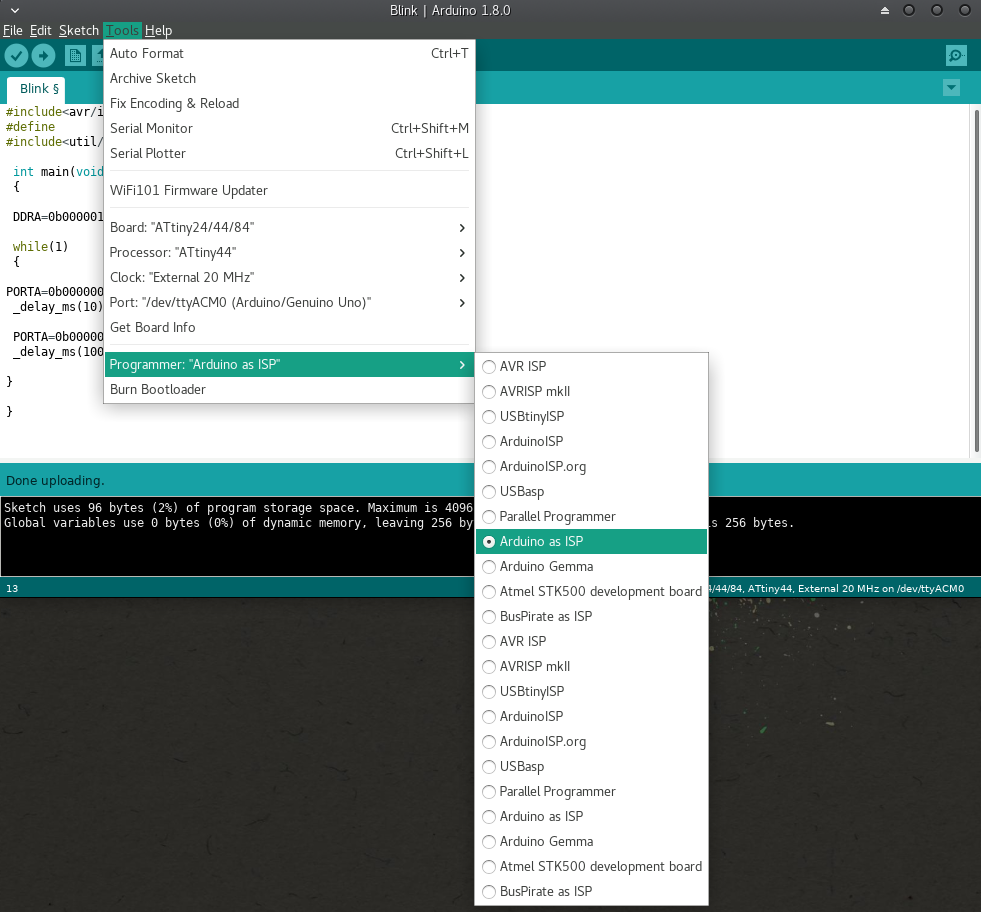Select the upper ArduinoISP.org radio option

coord(591,466)
